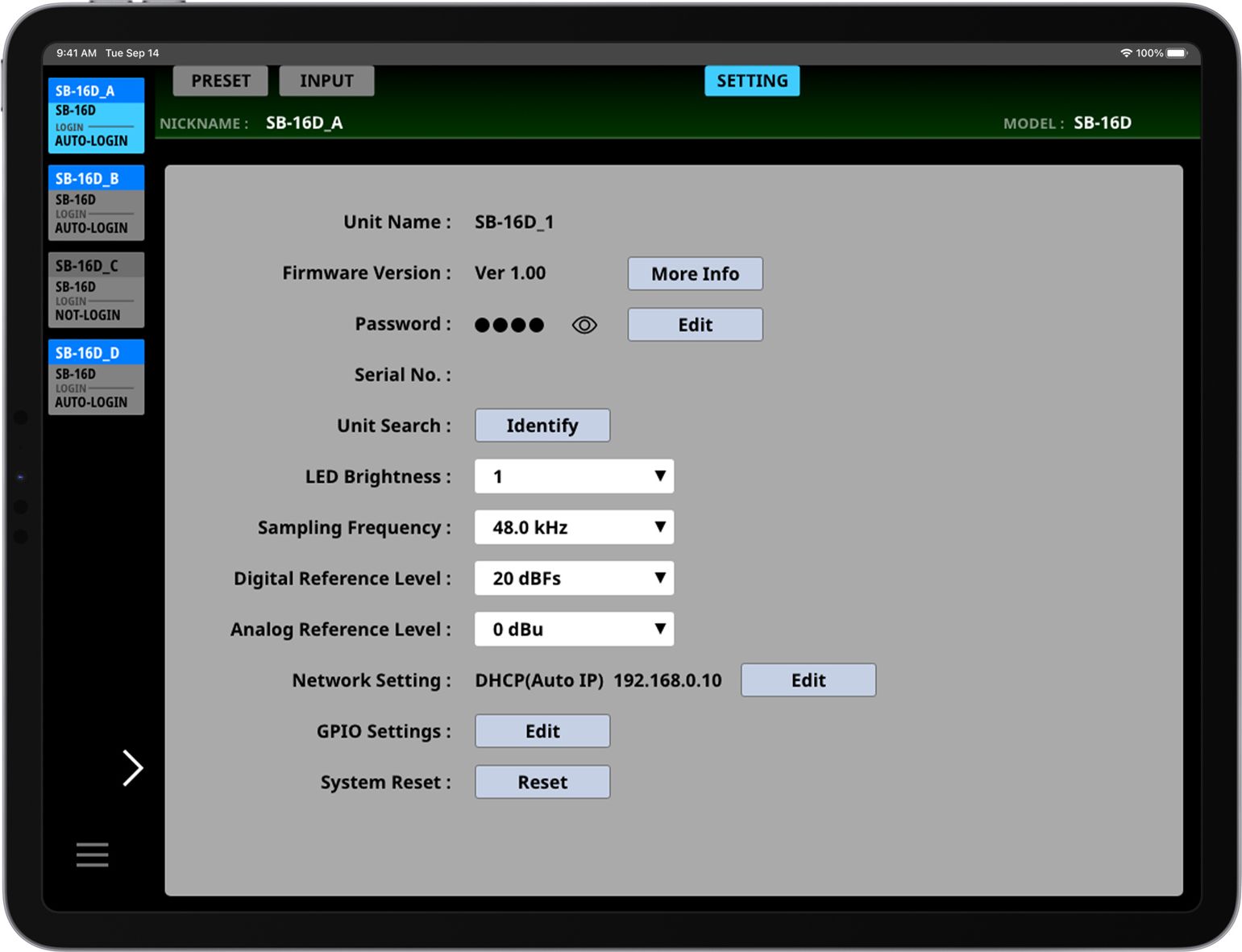1242x952 pixels.
Task: Click More Info for firmware version
Action: [695, 274]
